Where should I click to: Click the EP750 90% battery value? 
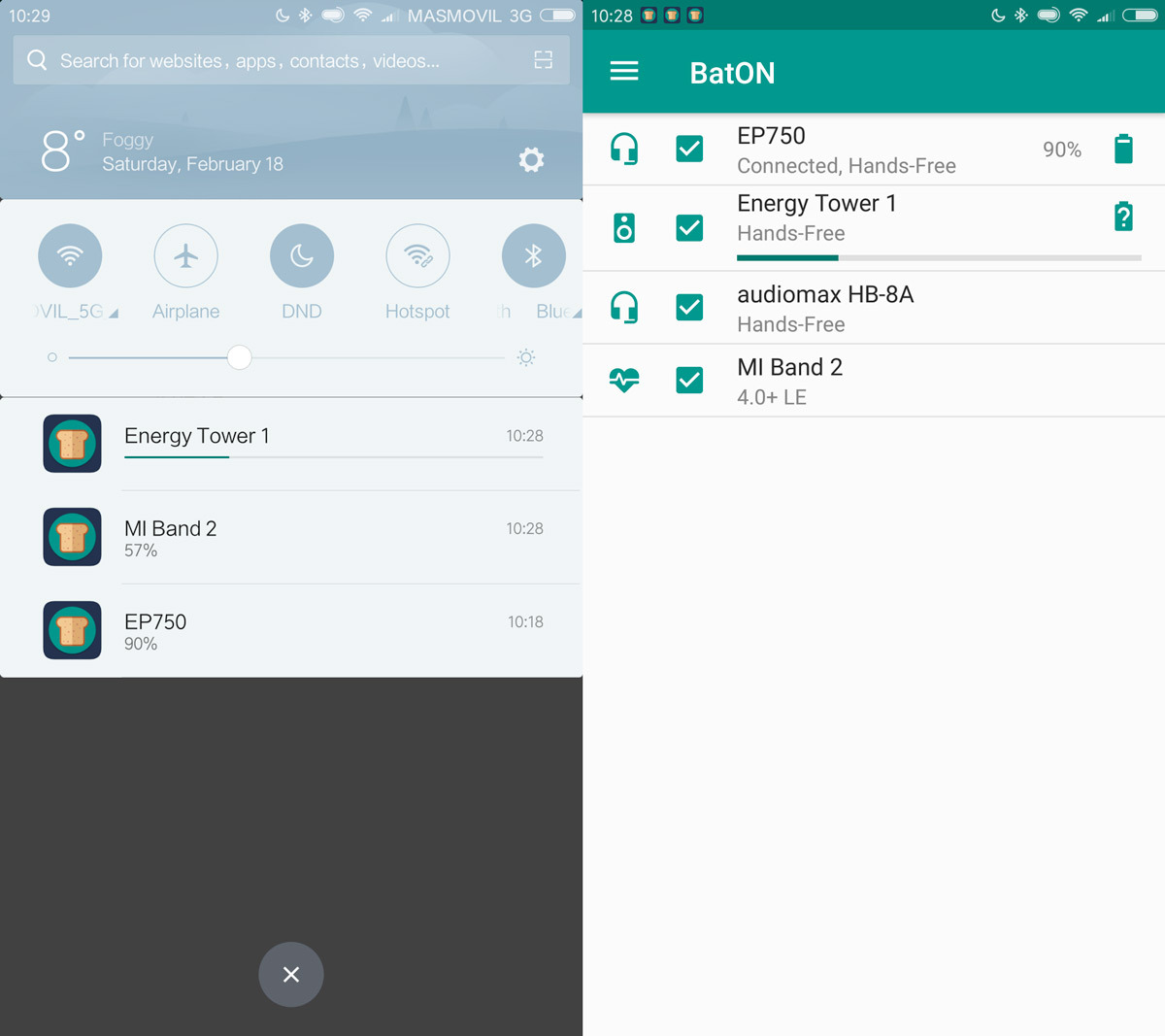tap(1062, 150)
